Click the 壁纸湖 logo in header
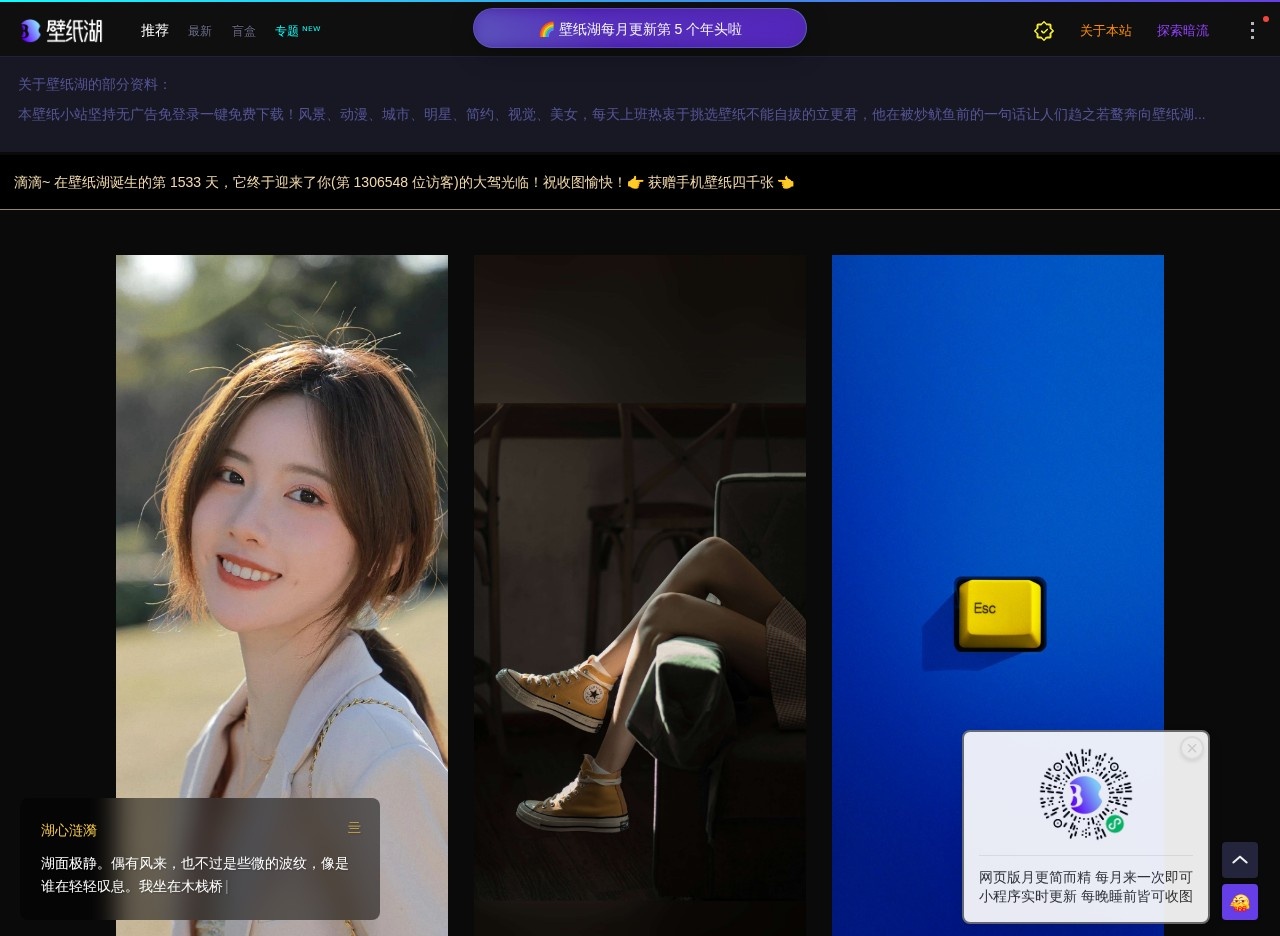This screenshot has width=1280, height=936. pos(61,31)
